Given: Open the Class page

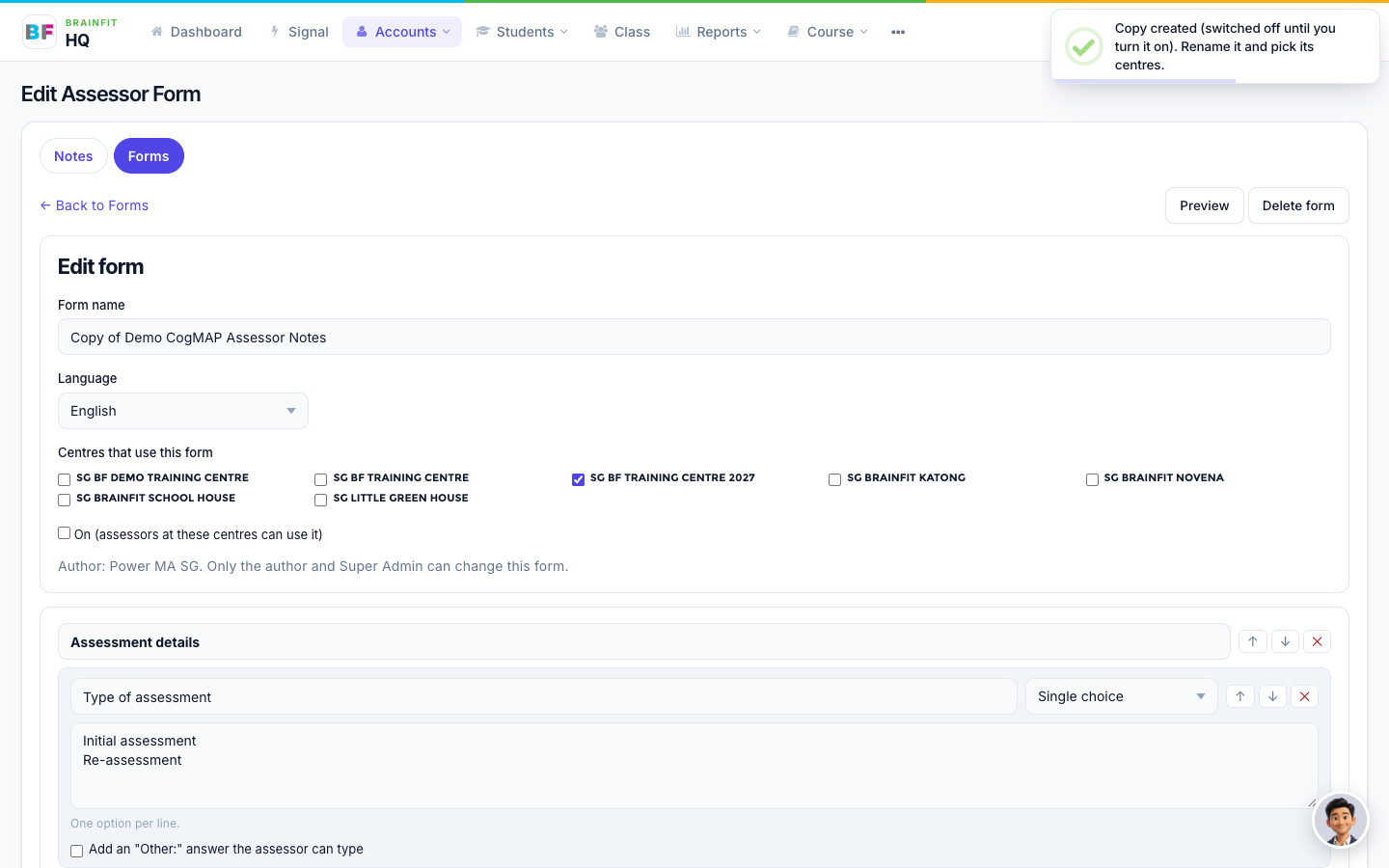Looking at the screenshot, I should pos(622,32).
